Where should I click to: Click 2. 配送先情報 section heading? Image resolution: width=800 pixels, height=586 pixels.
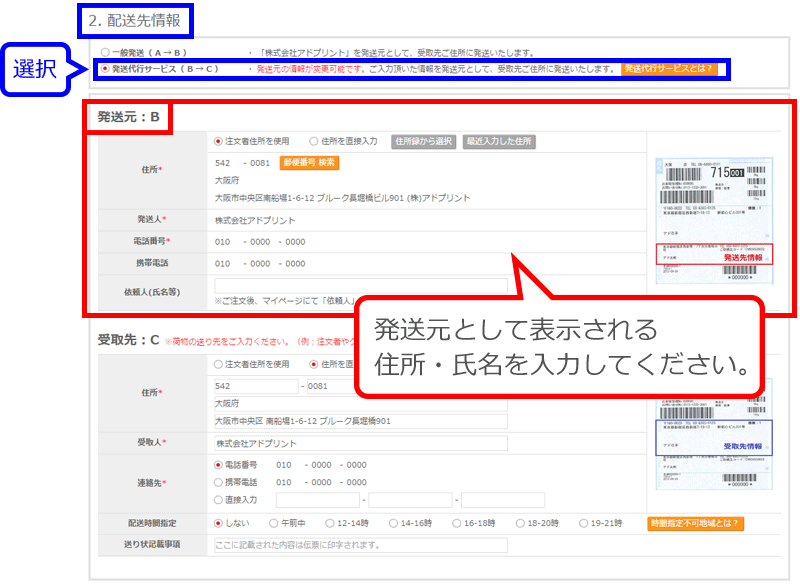pos(135,20)
